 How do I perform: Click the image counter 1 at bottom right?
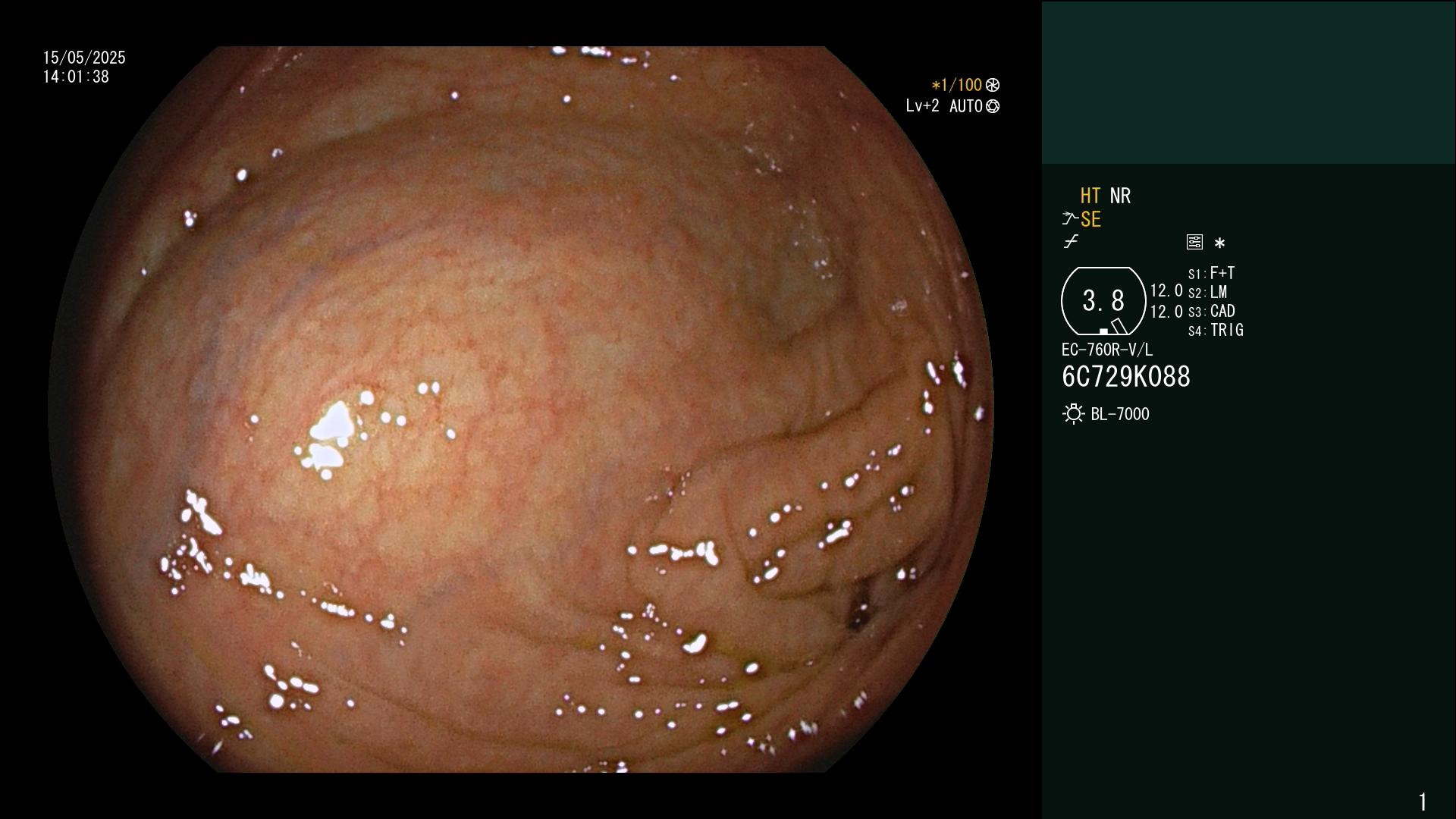1423,802
